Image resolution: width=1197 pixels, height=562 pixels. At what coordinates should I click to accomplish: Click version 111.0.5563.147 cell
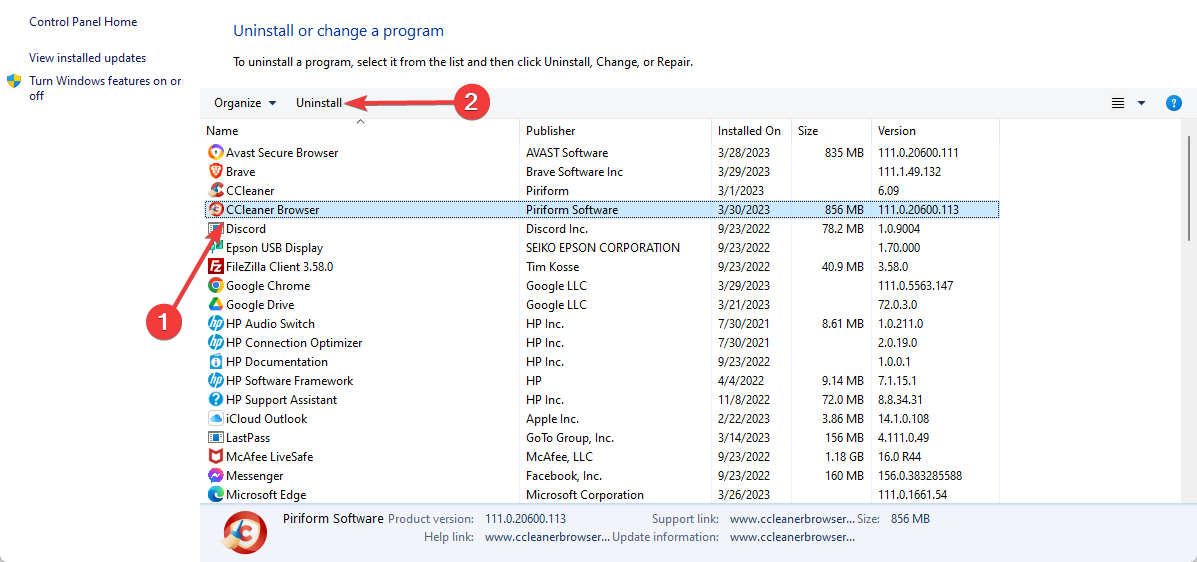[x=915, y=286]
